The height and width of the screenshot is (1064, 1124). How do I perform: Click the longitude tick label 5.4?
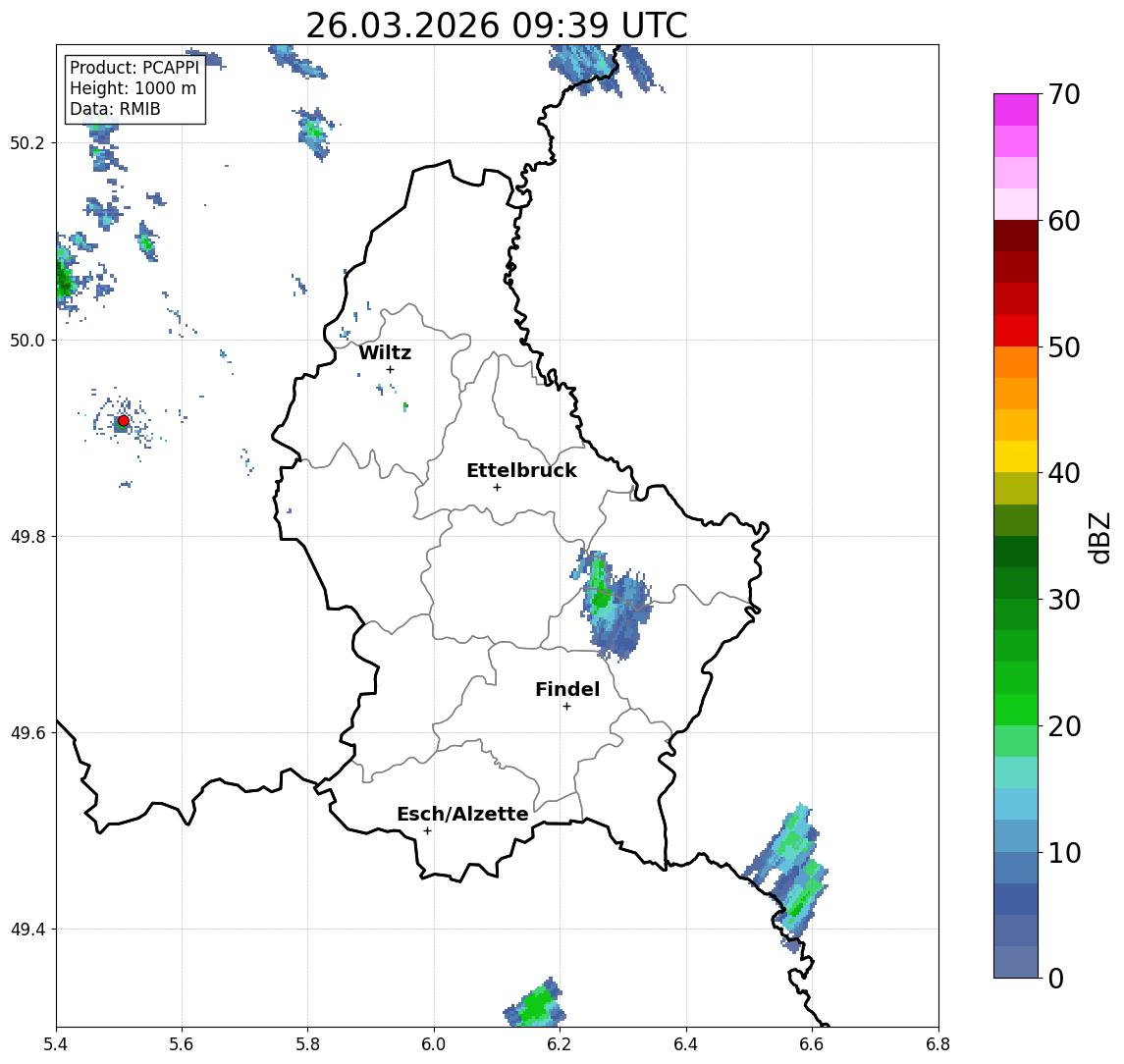(x=56, y=1044)
